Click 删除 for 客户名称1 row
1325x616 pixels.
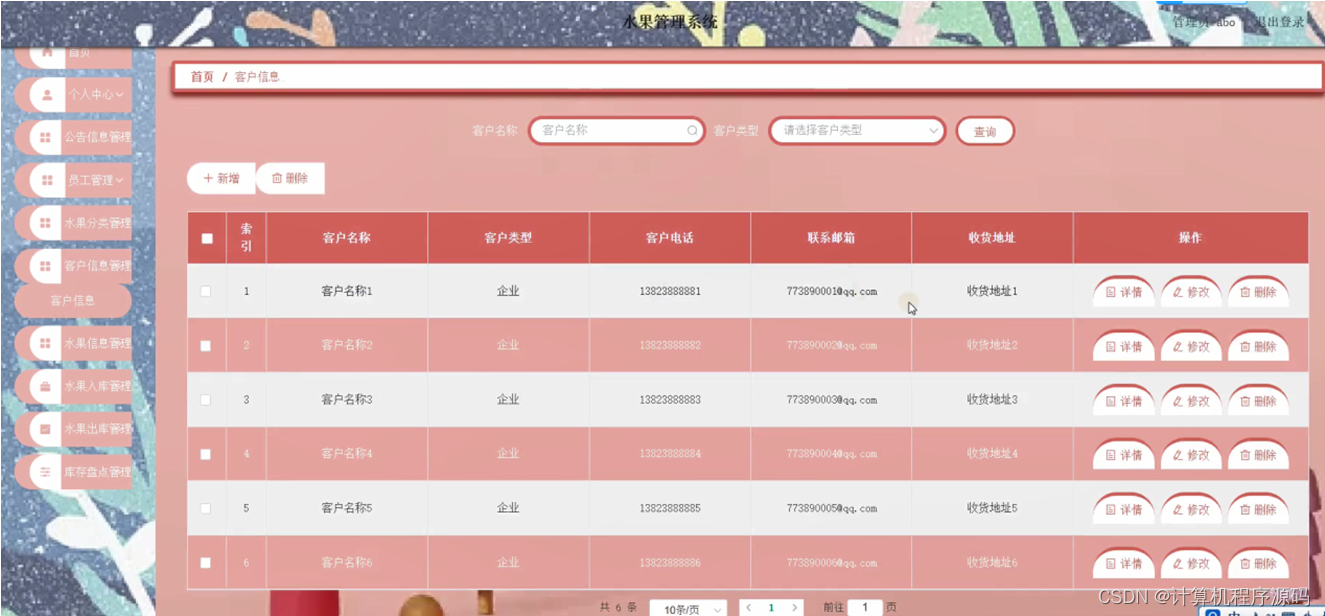pos(1258,292)
